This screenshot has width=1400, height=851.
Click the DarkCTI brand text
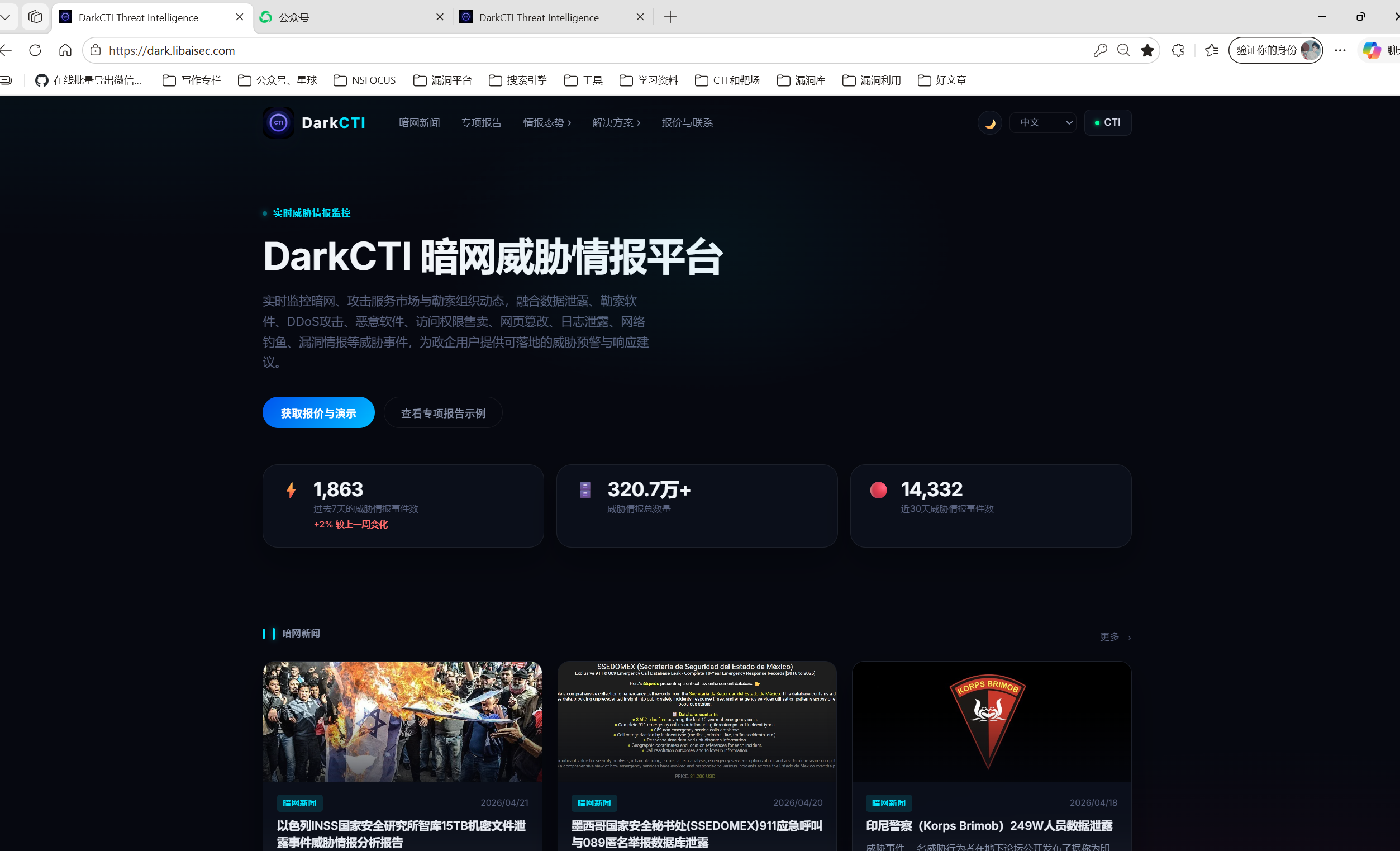[x=333, y=122]
